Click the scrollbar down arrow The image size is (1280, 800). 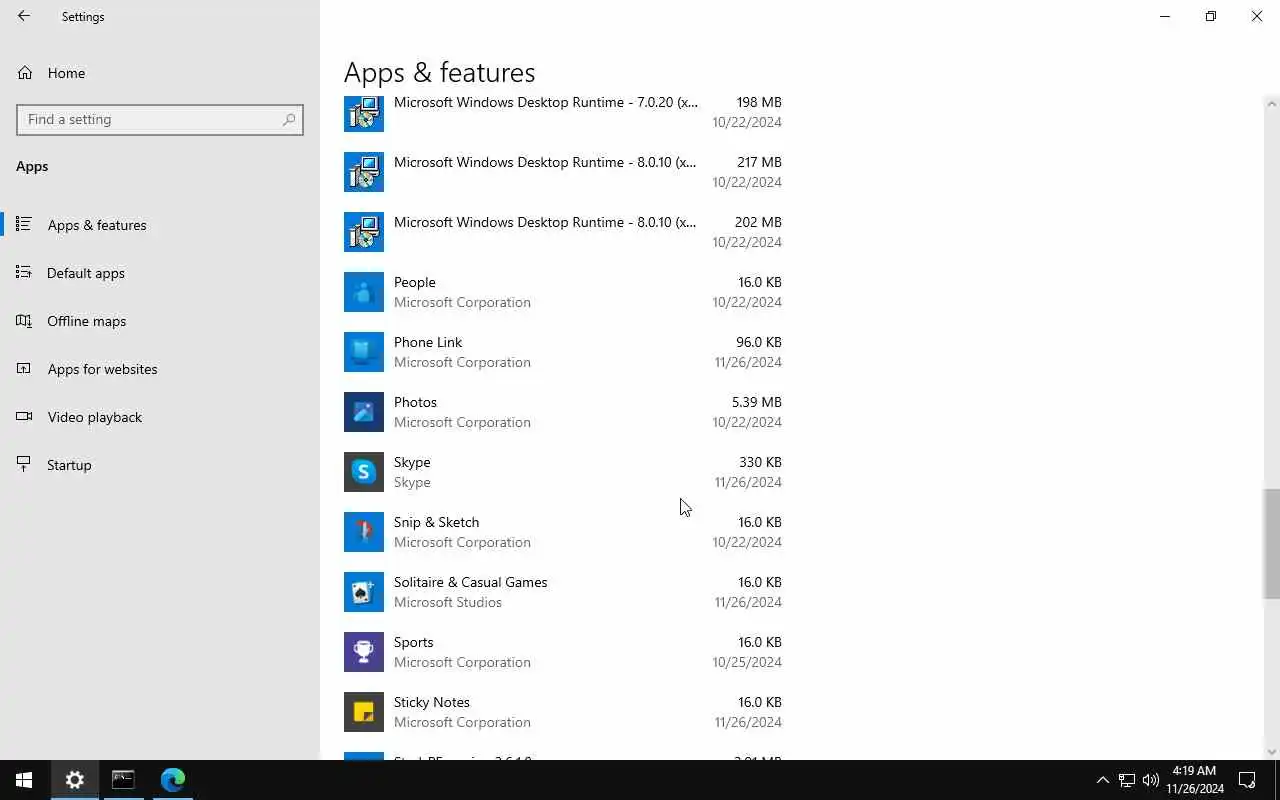click(x=1272, y=752)
